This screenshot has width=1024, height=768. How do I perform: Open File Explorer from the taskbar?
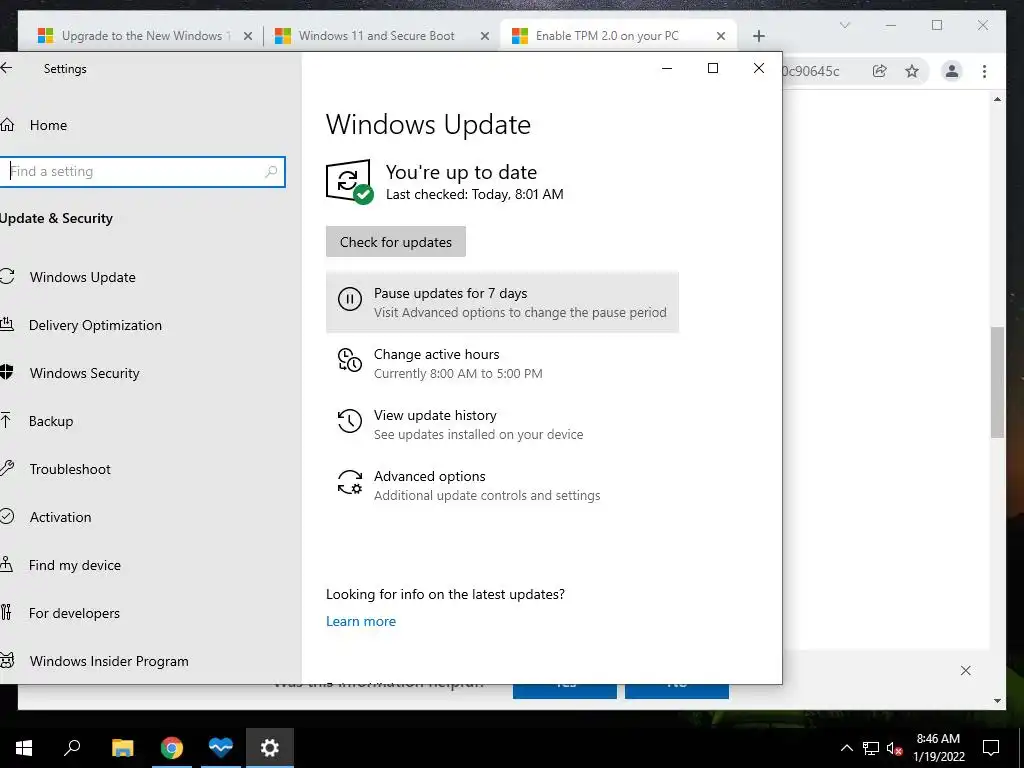coord(122,748)
